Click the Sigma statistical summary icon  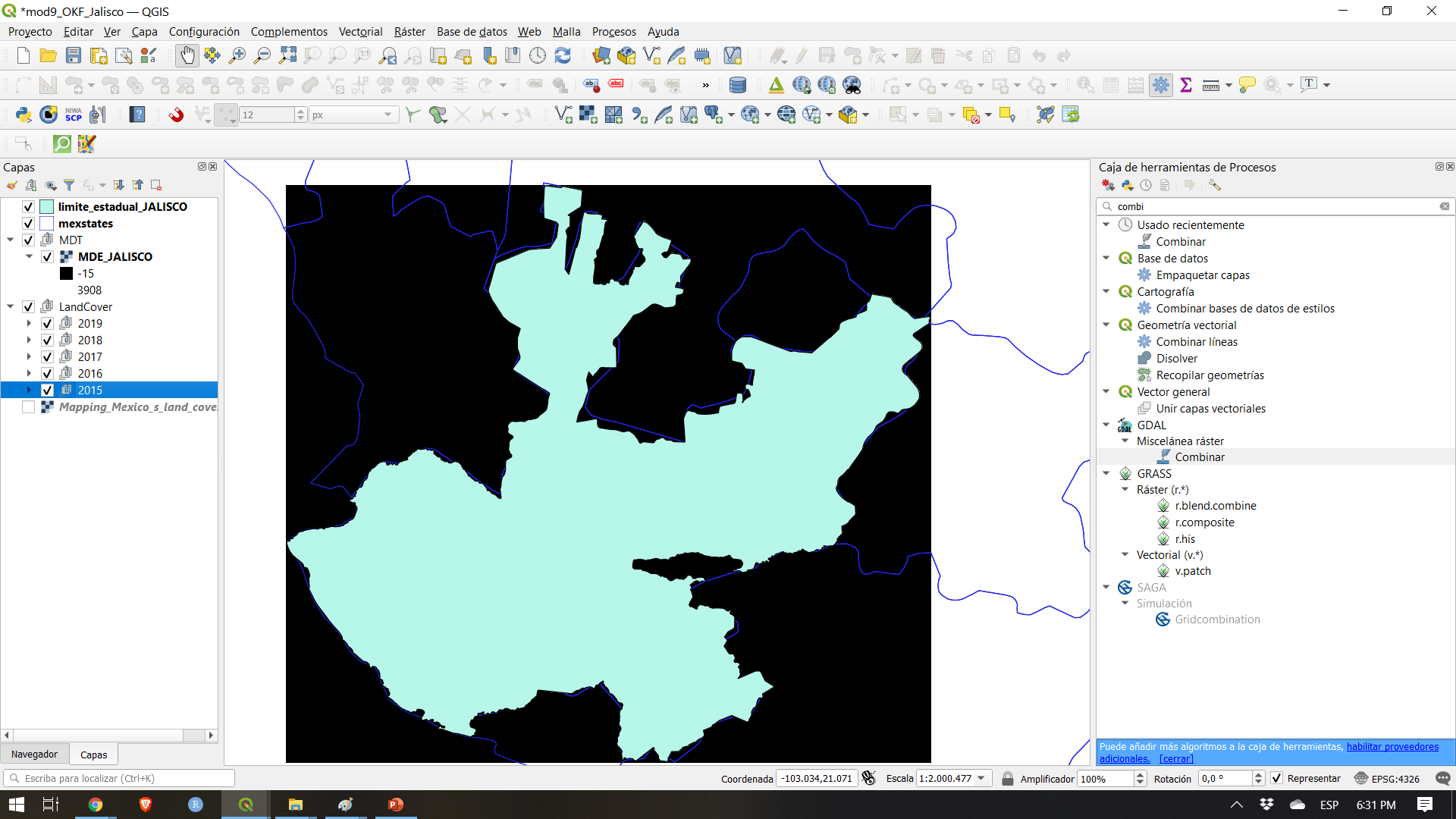[1186, 85]
